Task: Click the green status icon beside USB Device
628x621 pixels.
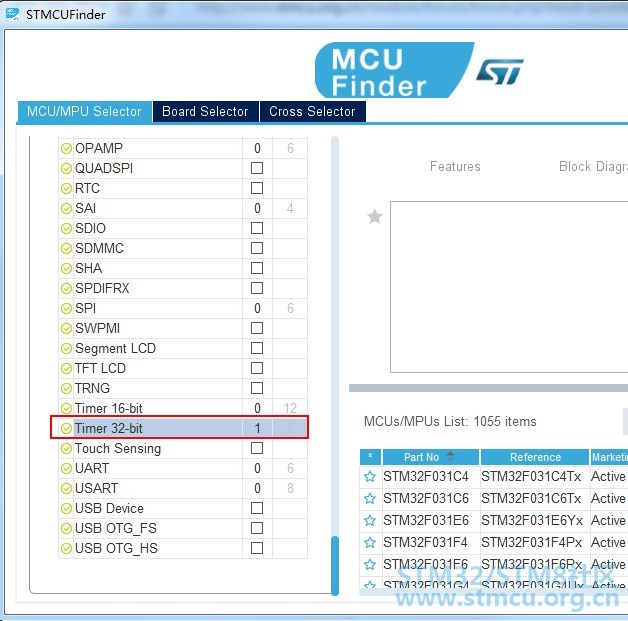Action: tap(66, 508)
